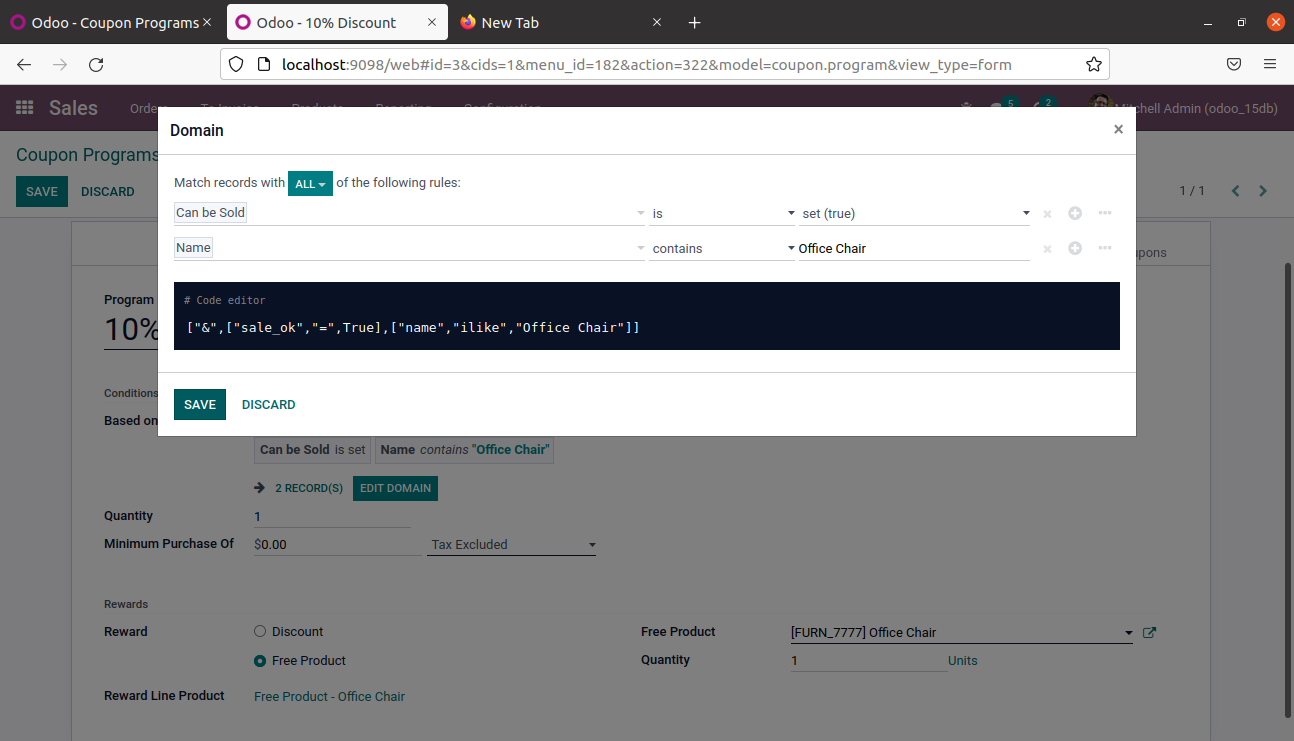This screenshot has width=1294, height=741.
Task: Open the Coupon Programs breadcrumb
Action: [88, 155]
